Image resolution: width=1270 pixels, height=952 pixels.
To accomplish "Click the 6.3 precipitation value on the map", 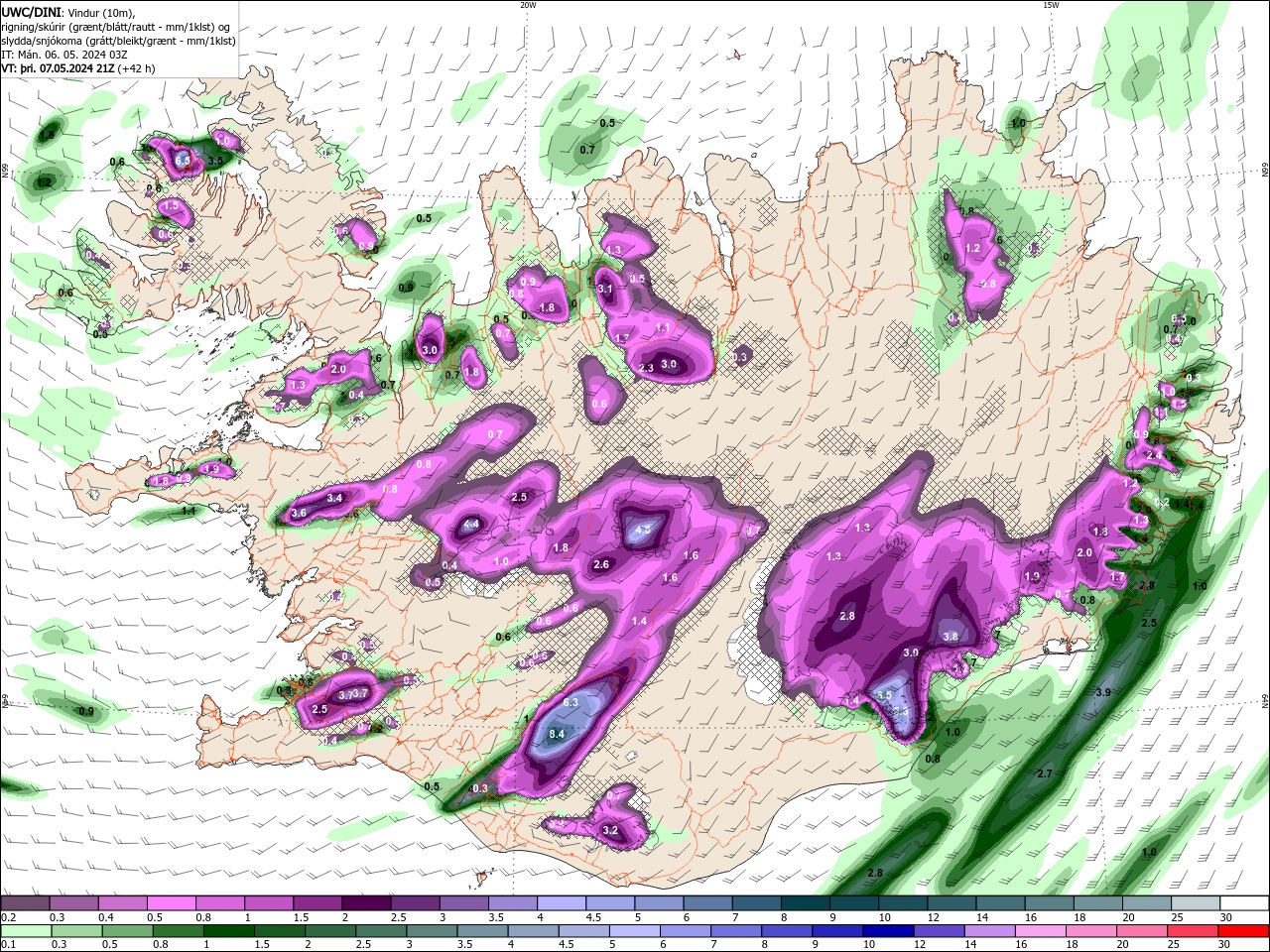I will tap(571, 702).
